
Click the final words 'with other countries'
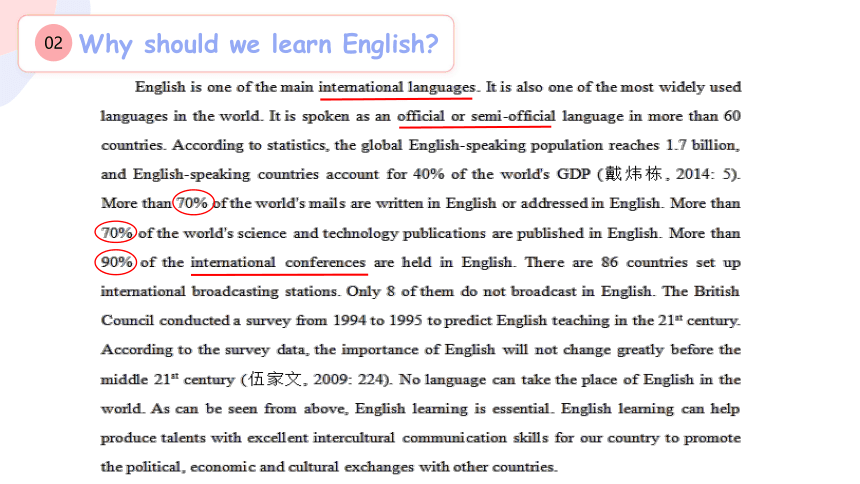tap(488, 467)
